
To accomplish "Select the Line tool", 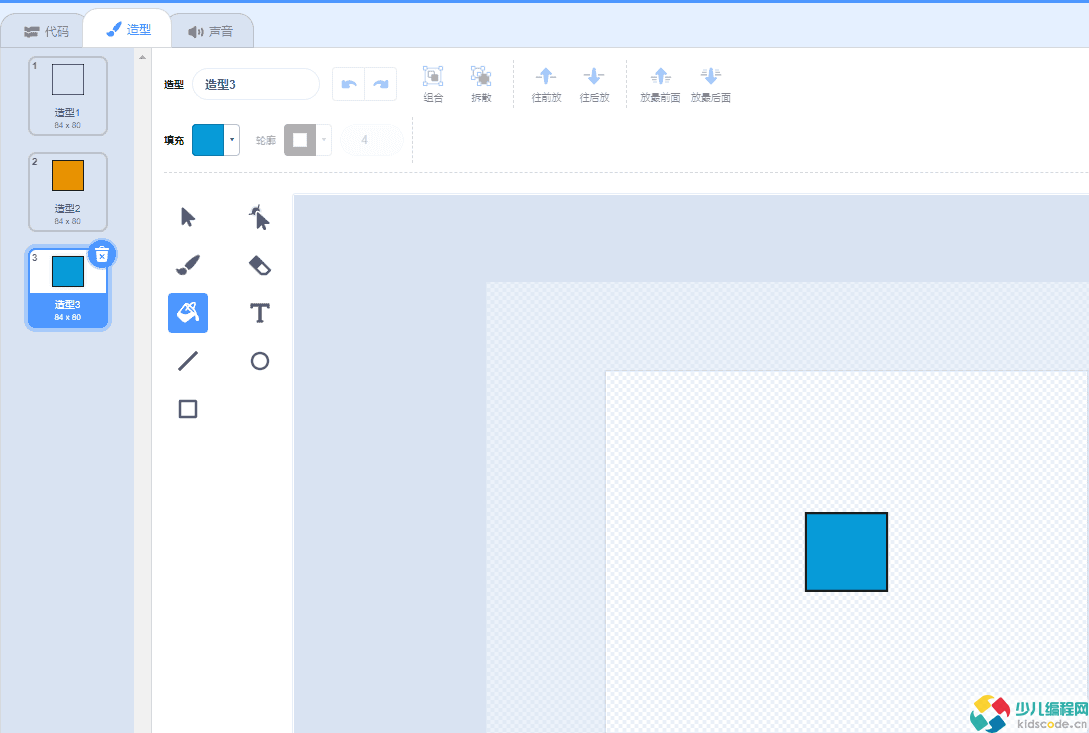I will click(188, 361).
